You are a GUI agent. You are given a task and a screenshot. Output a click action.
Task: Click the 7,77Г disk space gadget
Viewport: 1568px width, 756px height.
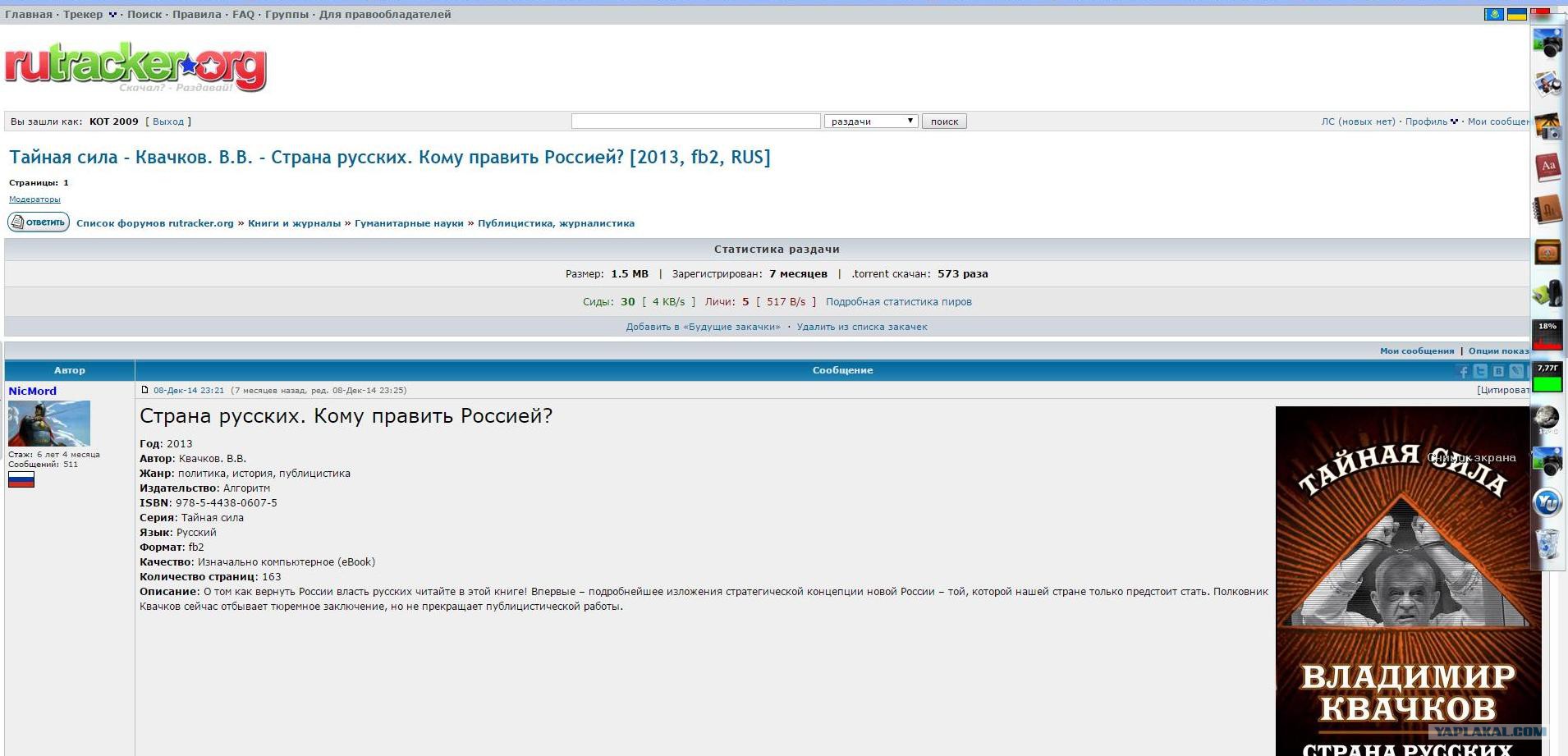point(1547,378)
